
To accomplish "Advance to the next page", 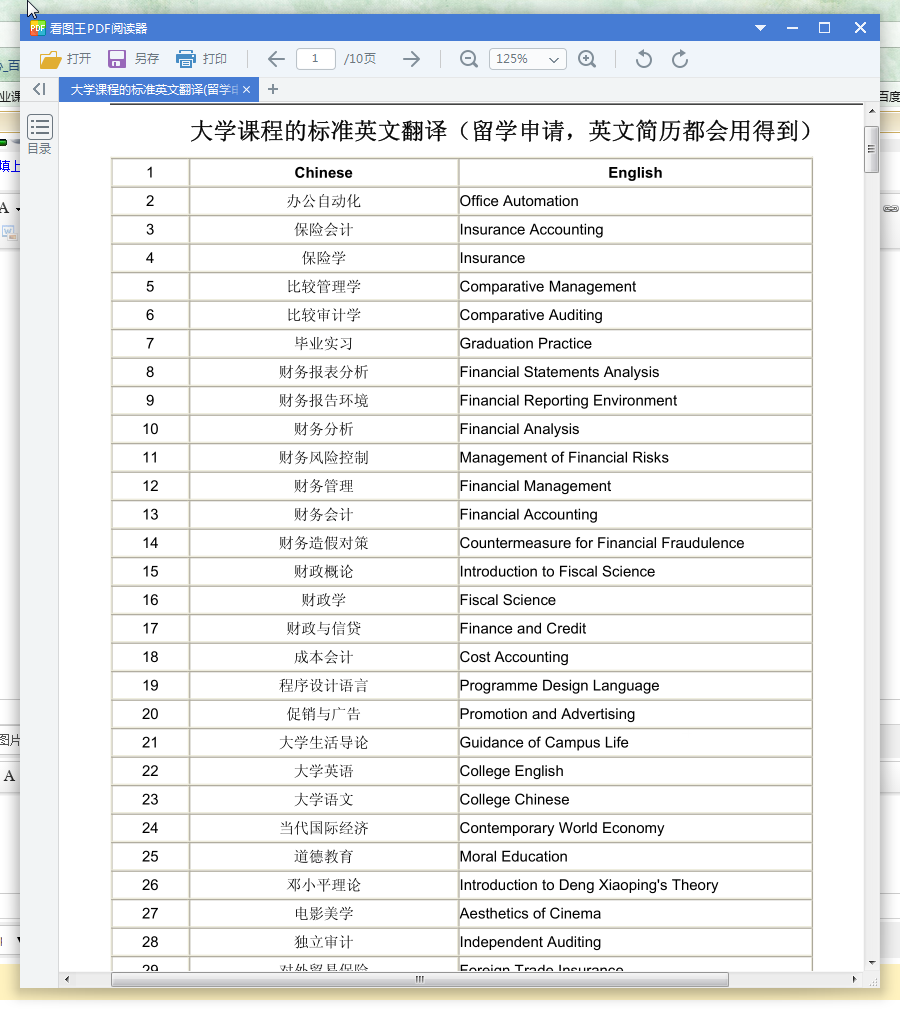I will [411, 59].
